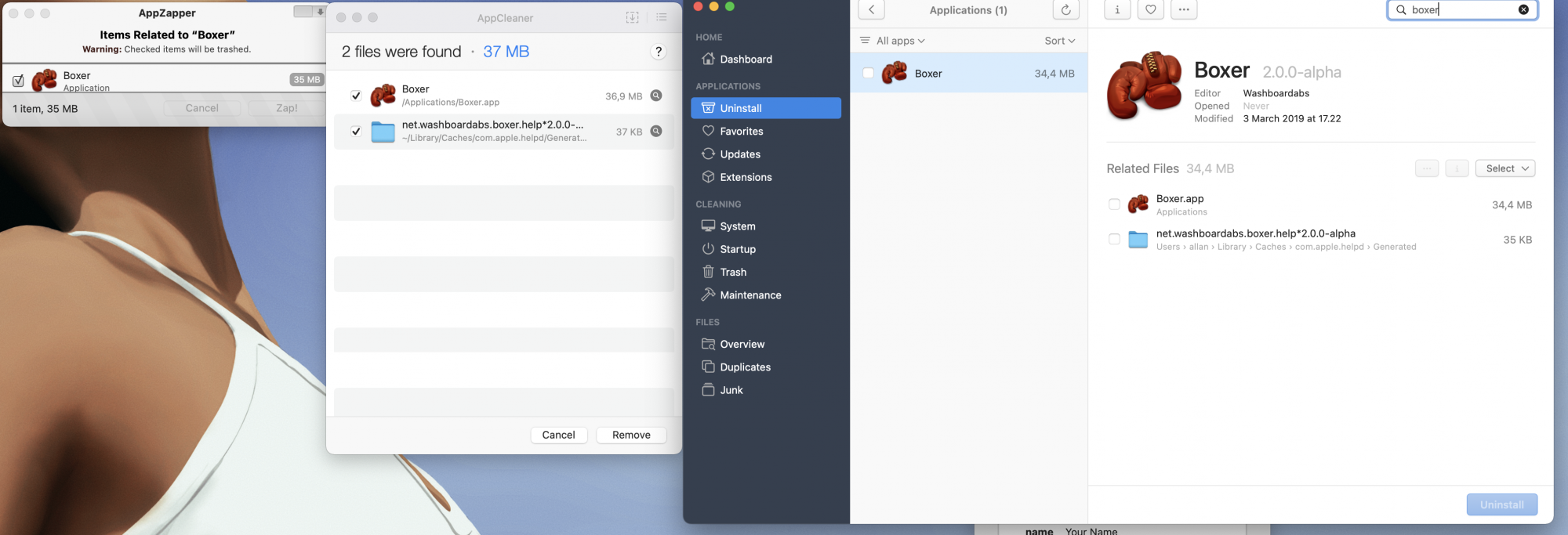Reveal Boxer.app with AppCleaner magnifier icon
The height and width of the screenshot is (535, 1568).
point(656,96)
